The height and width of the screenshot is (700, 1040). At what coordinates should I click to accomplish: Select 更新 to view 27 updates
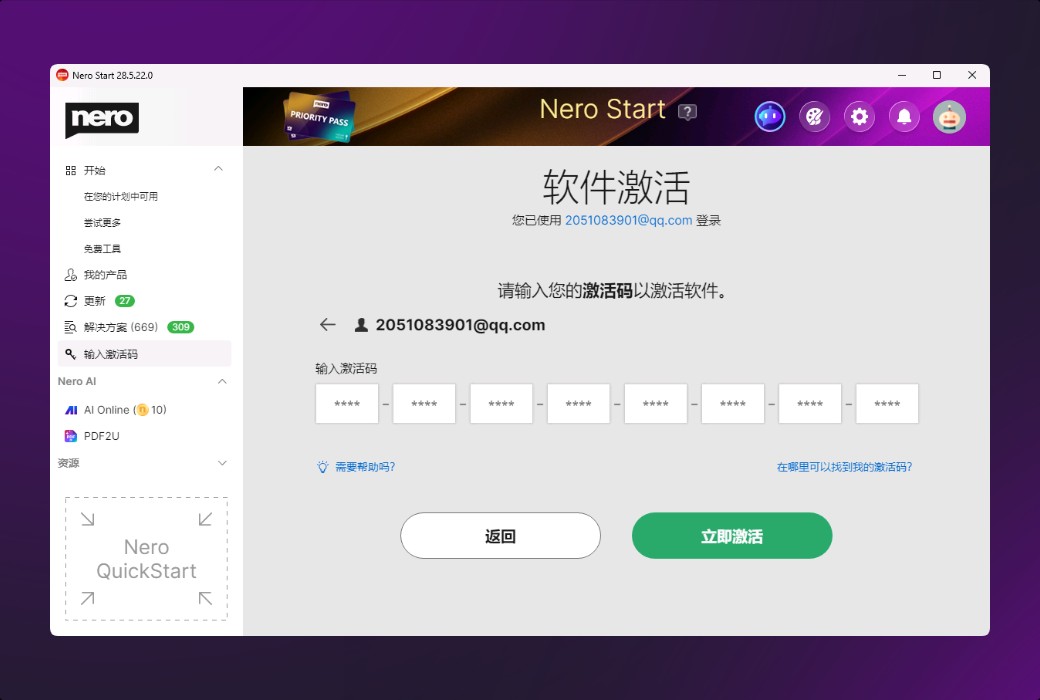100,300
